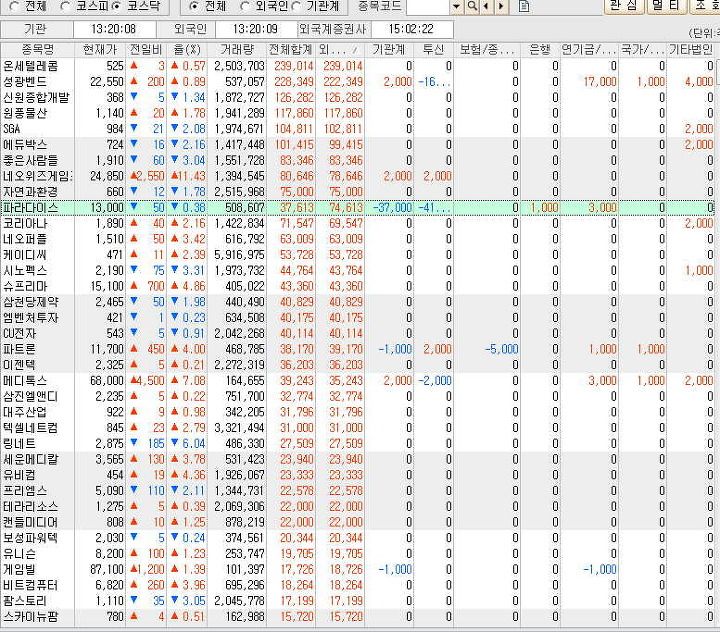Select the 코리아나 stock row

point(358,223)
